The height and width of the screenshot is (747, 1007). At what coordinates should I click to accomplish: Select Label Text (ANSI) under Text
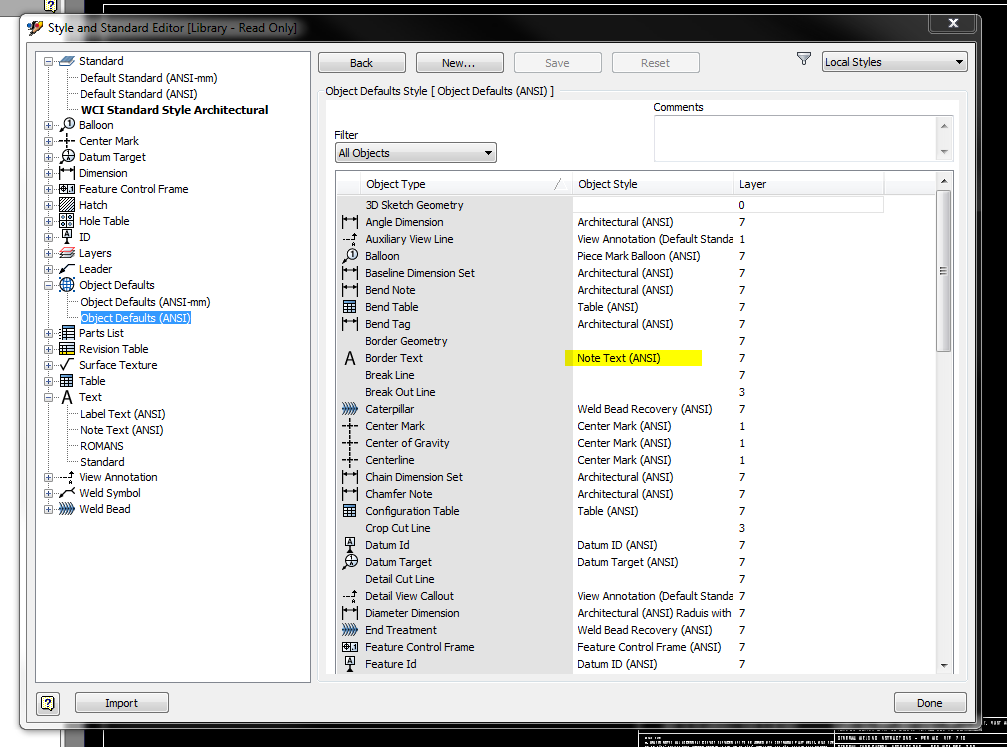(x=122, y=413)
